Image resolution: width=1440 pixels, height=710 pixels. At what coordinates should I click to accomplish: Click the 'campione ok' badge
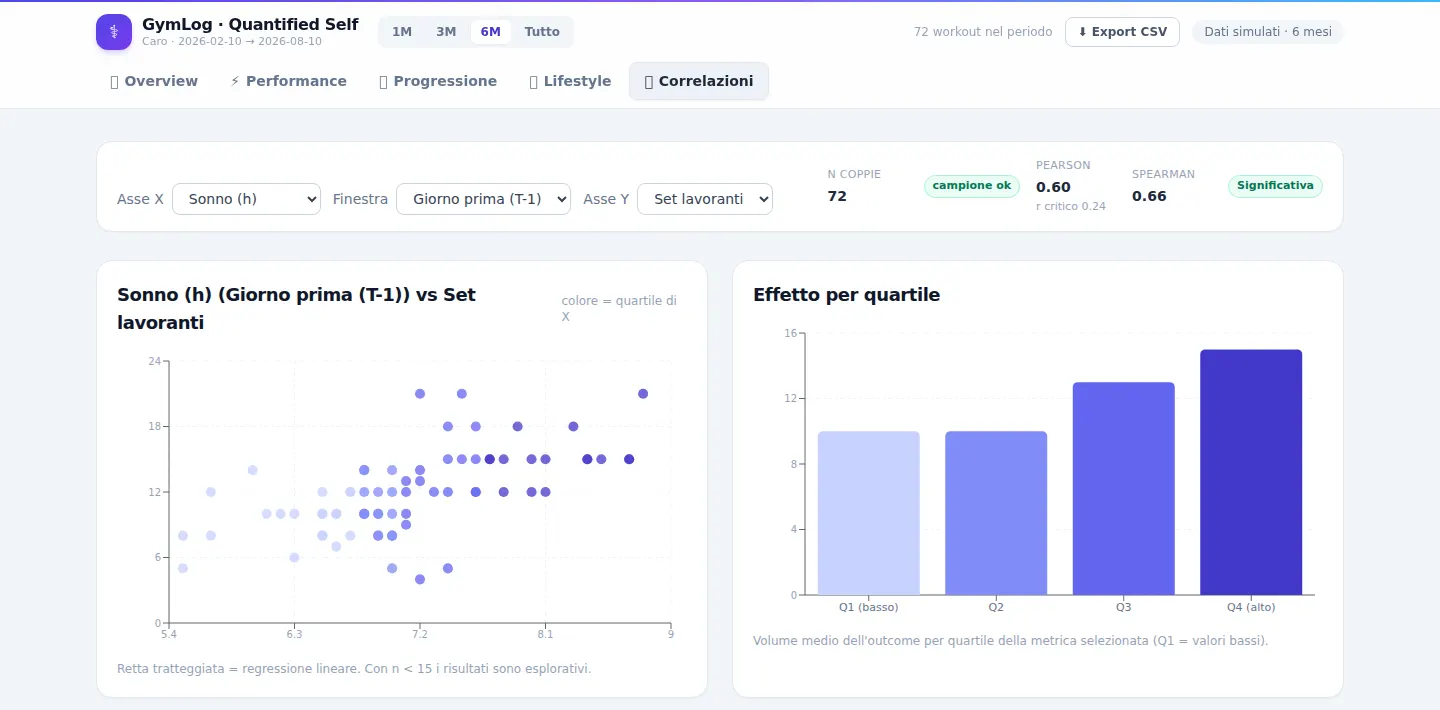tap(972, 185)
